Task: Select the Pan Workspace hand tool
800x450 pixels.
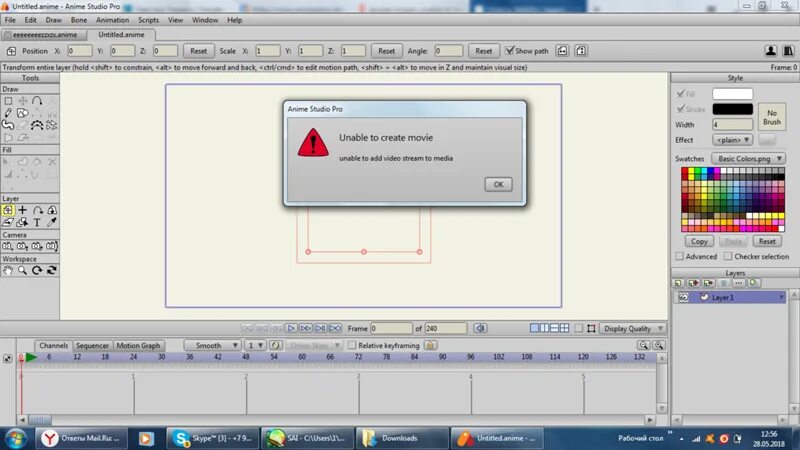Action: click(8, 270)
